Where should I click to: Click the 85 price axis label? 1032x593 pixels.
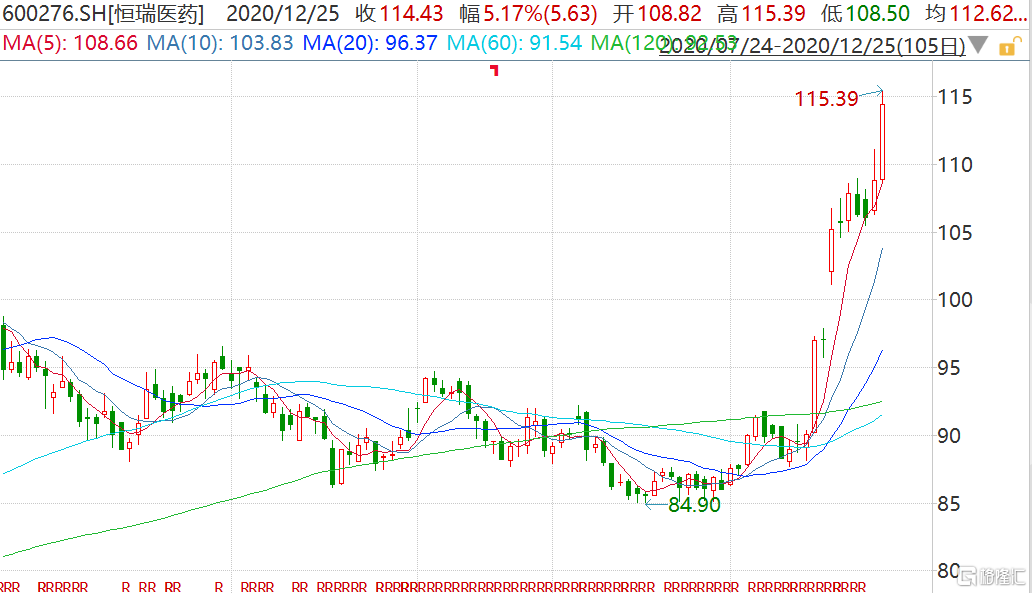point(948,504)
